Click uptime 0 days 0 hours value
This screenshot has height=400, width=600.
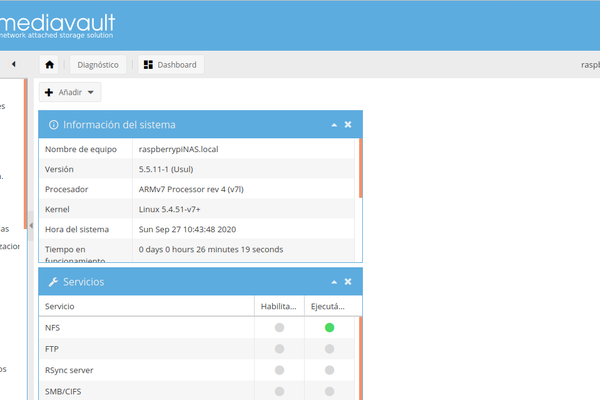pyautogui.click(x=211, y=250)
